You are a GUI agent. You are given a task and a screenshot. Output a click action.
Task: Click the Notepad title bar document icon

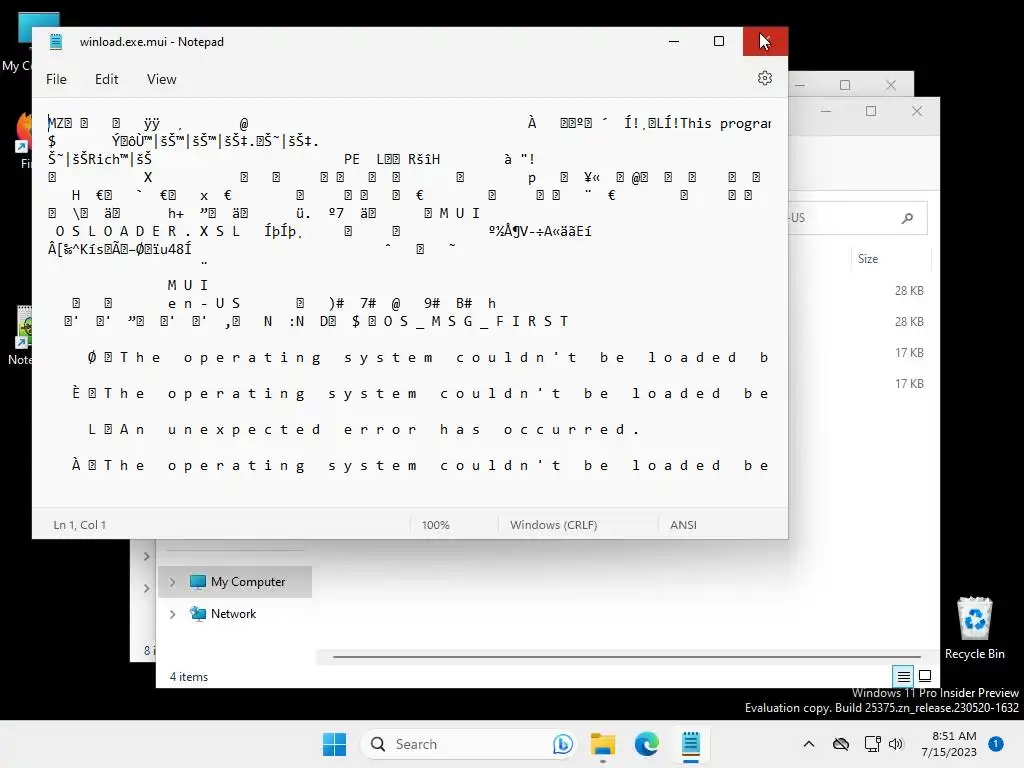click(56, 42)
